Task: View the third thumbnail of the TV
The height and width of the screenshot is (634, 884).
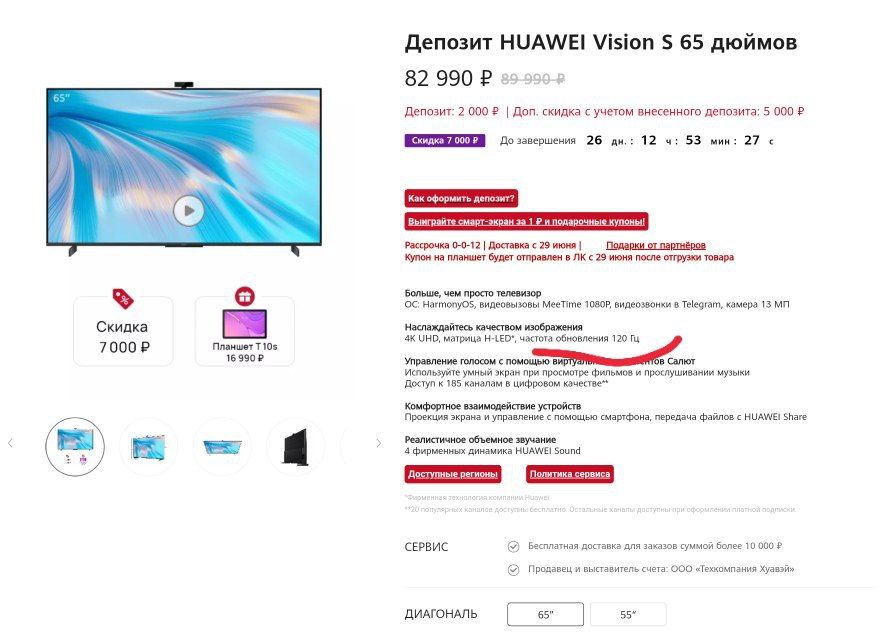Action: pos(222,446)
